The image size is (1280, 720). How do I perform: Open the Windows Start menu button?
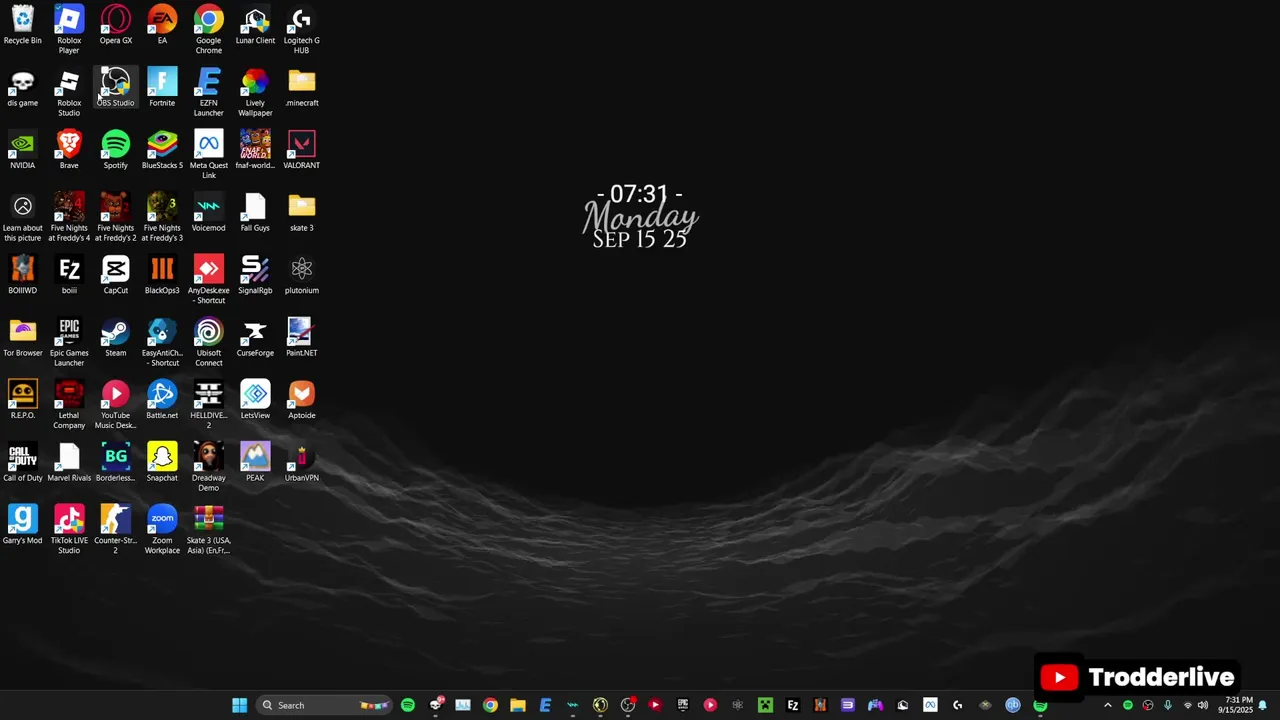[x=239, y=705]
